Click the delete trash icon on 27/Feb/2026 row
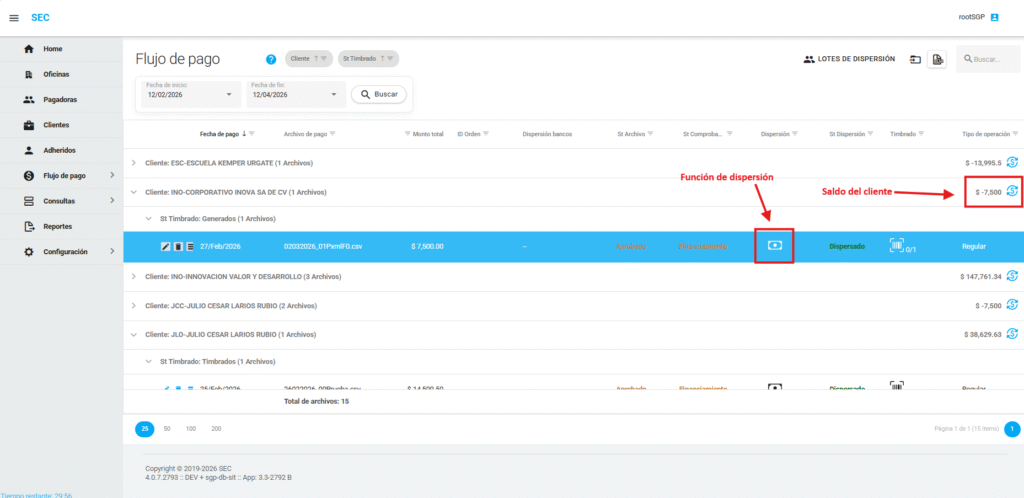Screen dimensions: 1024x498 [178, 246]
